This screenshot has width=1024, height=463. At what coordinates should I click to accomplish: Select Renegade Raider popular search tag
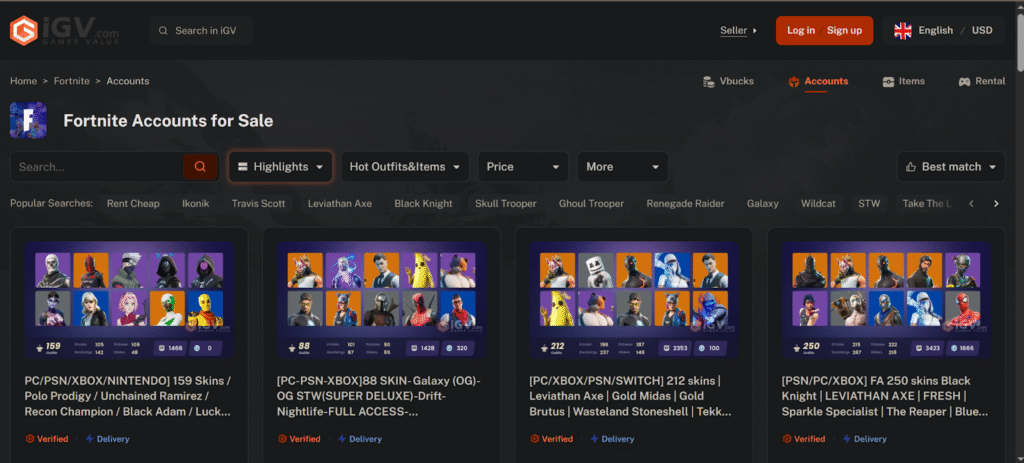click(x=685, y=204)
